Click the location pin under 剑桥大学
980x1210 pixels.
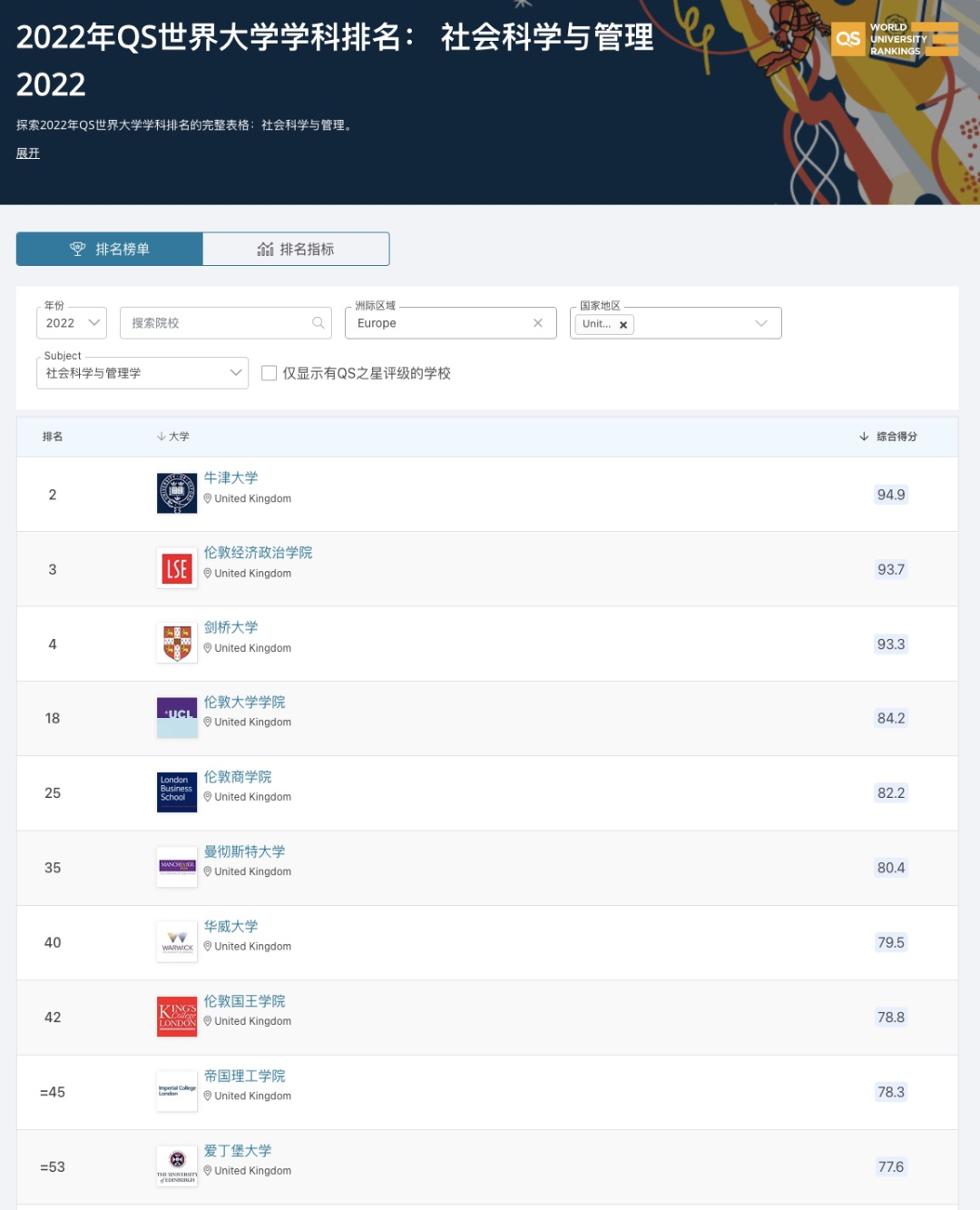point(208,648)
